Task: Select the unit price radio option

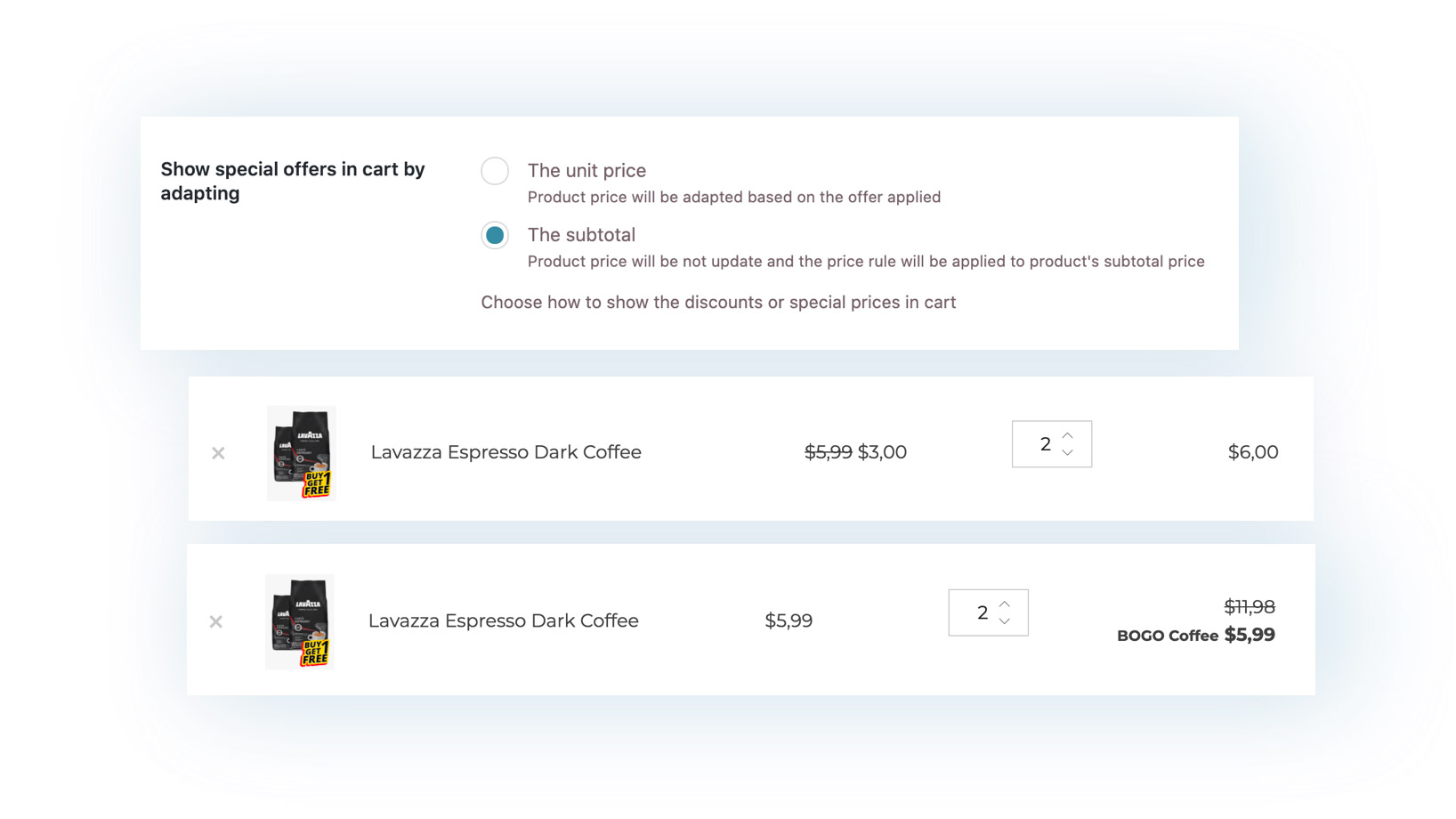Action: click(495, 171)
